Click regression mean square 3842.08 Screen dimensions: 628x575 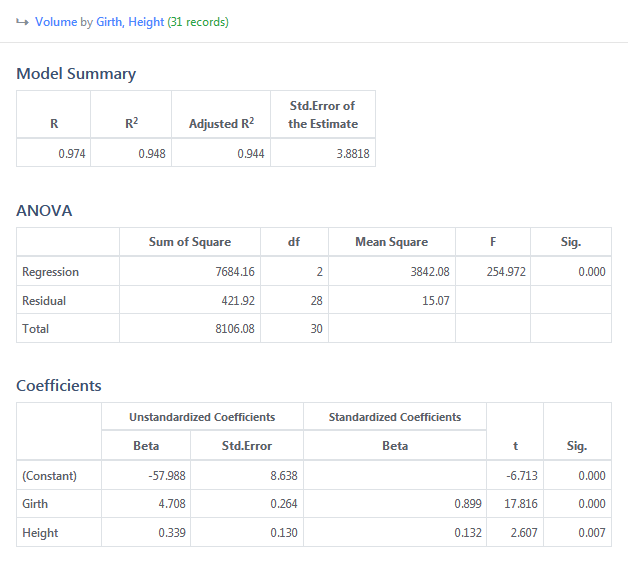(x=430, y=272)
